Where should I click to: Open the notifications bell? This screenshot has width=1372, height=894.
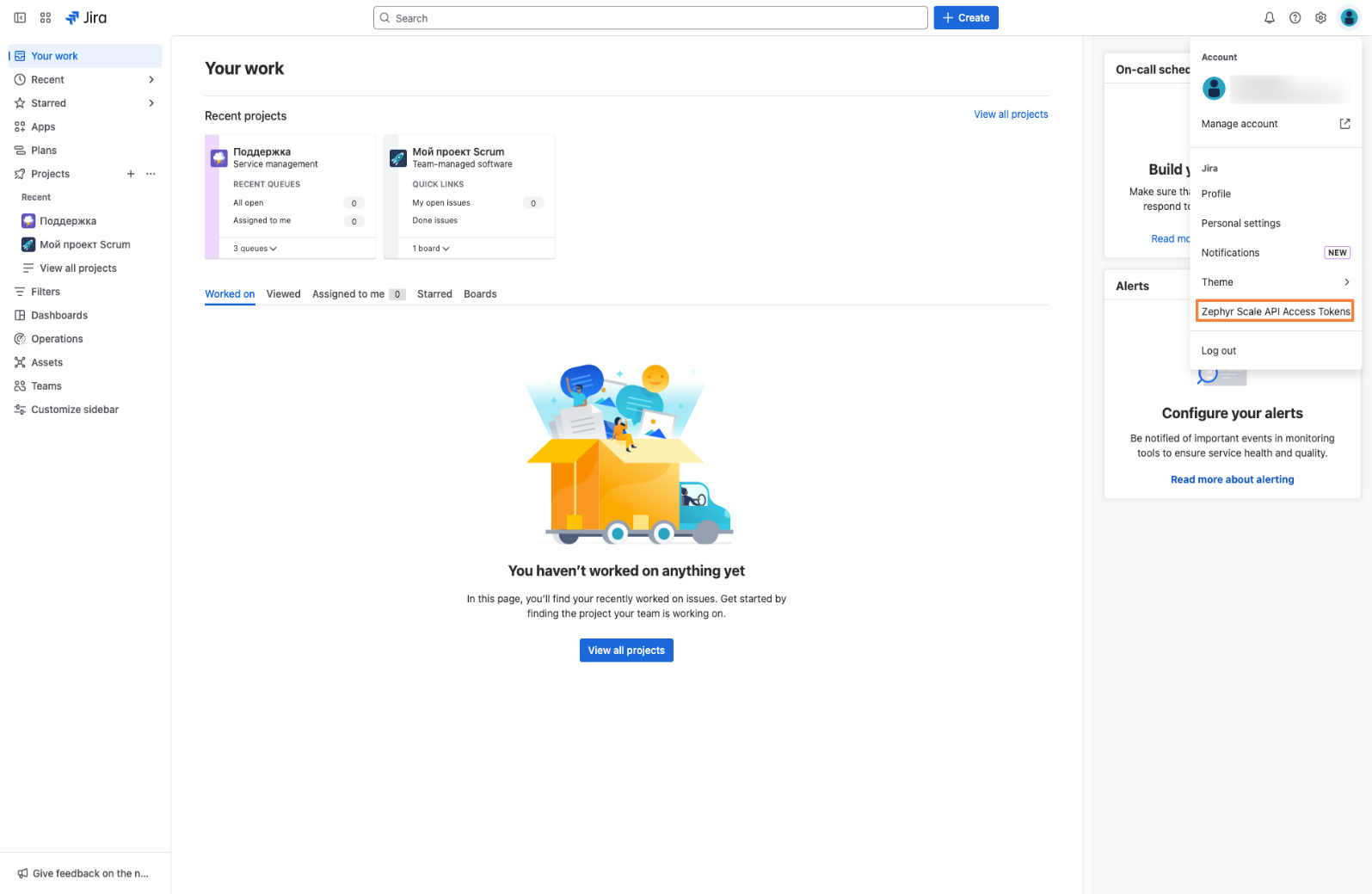coord(1269,18)
